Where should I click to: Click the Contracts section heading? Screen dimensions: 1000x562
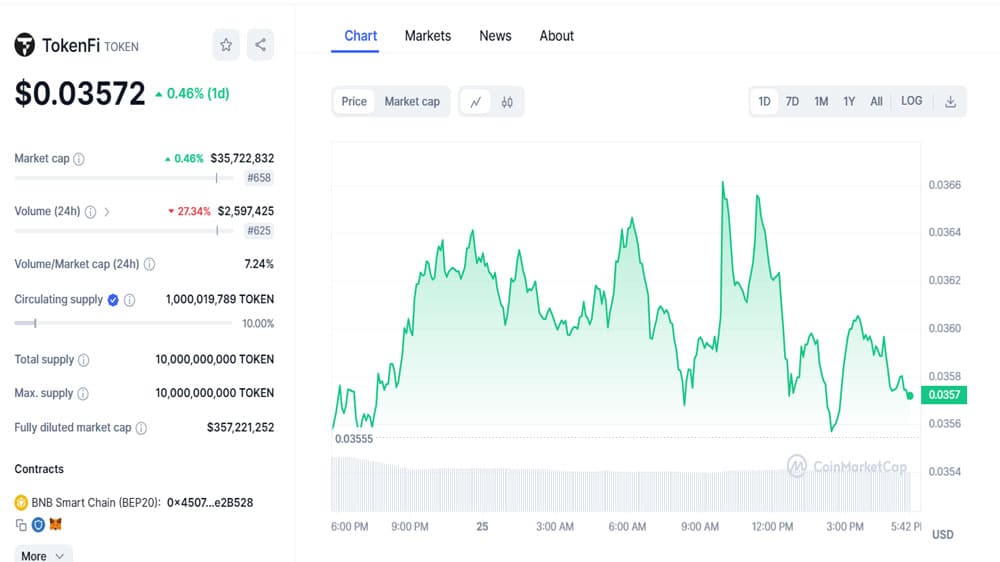click(x=39, y=469)
